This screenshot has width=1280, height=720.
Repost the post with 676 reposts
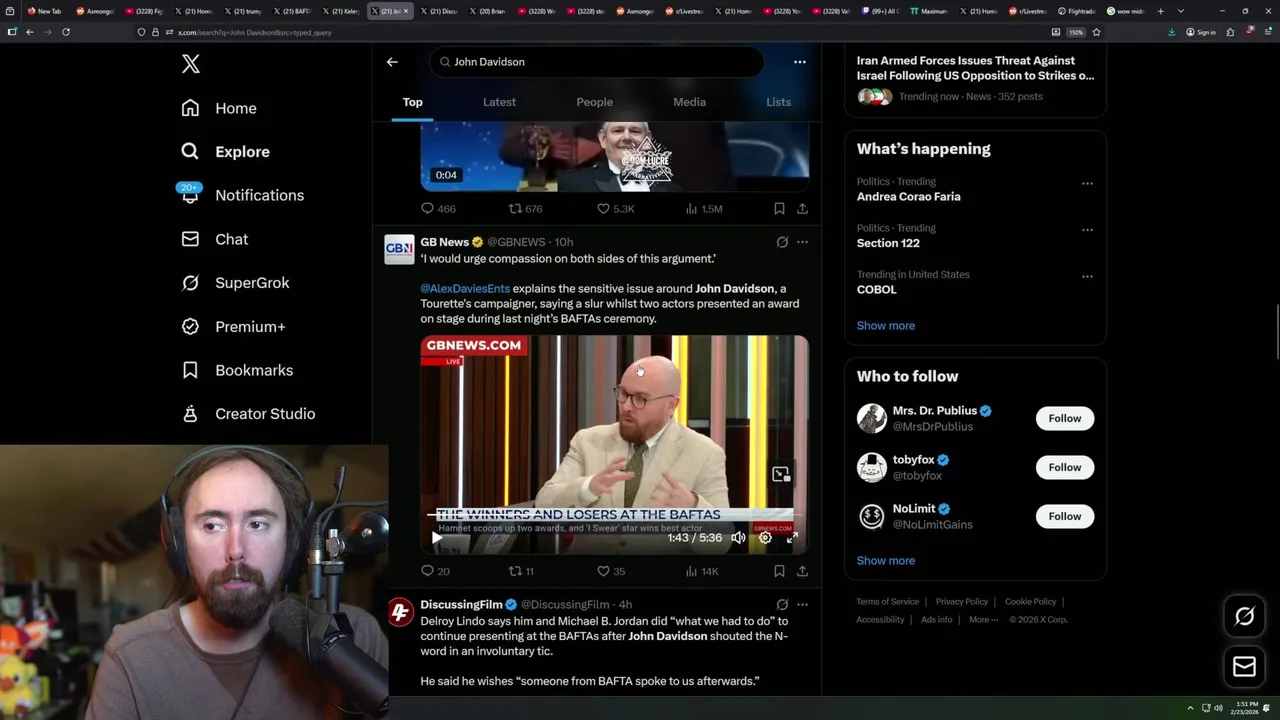(x=525, y=209)
